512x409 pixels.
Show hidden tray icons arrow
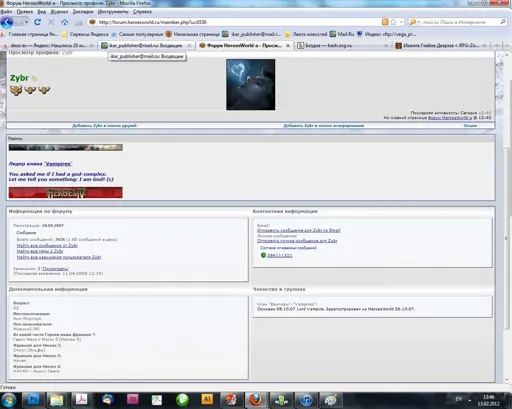(x=470, y=399)
